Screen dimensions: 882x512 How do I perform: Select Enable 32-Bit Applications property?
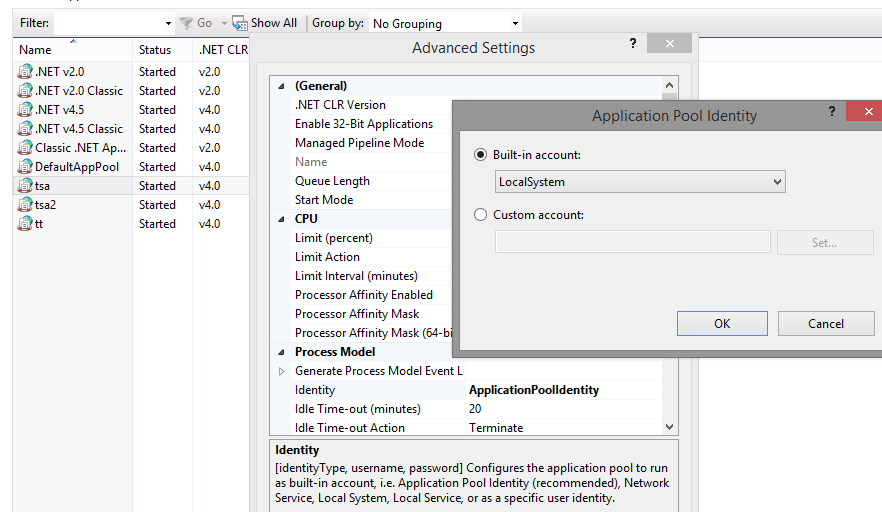(362, 124)
